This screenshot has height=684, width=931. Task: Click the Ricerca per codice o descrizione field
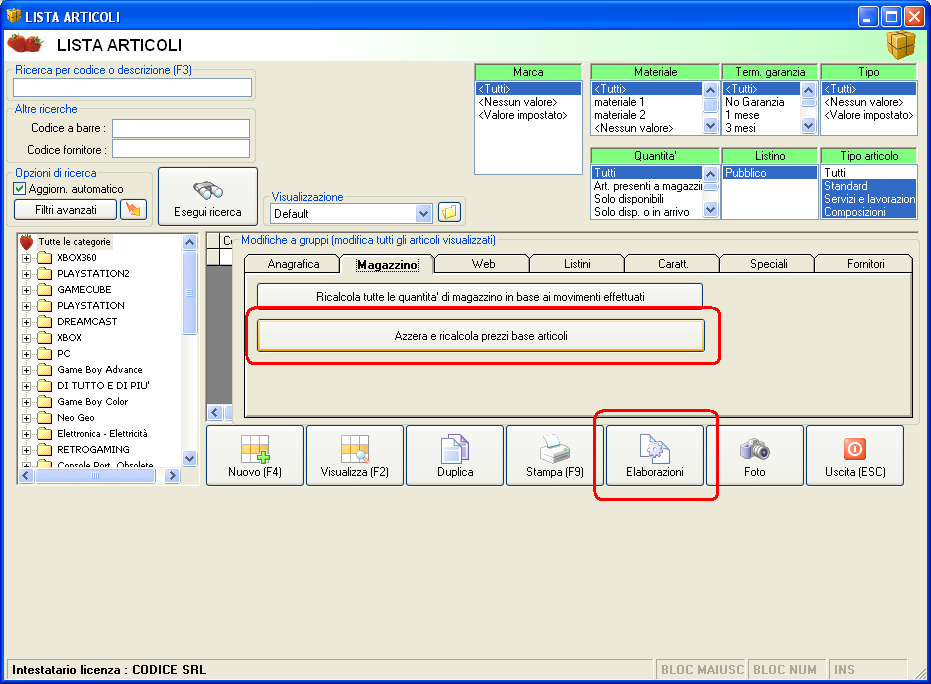coord(132,88)
